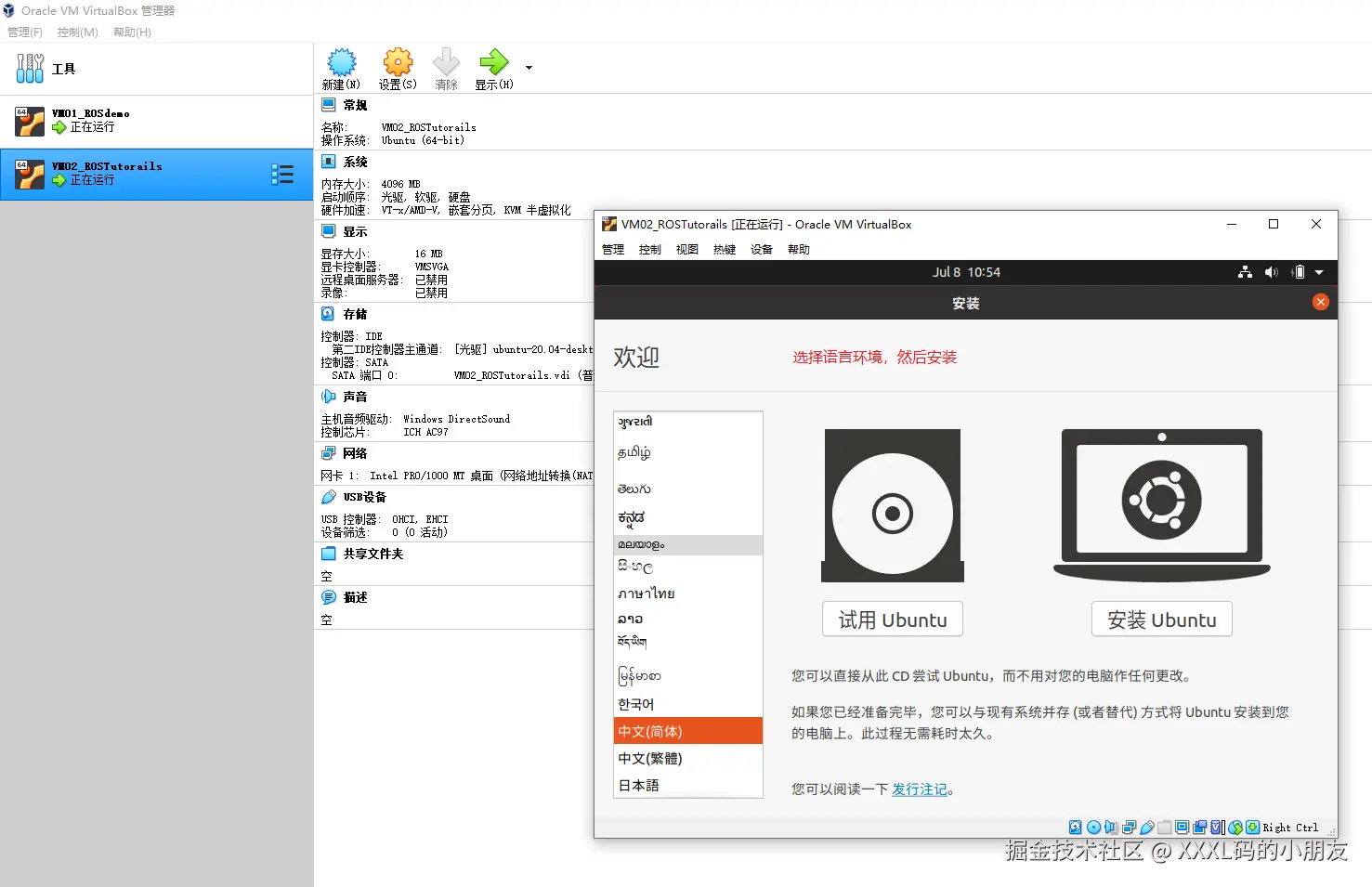Select 日本語 in the language list

coord(688,785)
